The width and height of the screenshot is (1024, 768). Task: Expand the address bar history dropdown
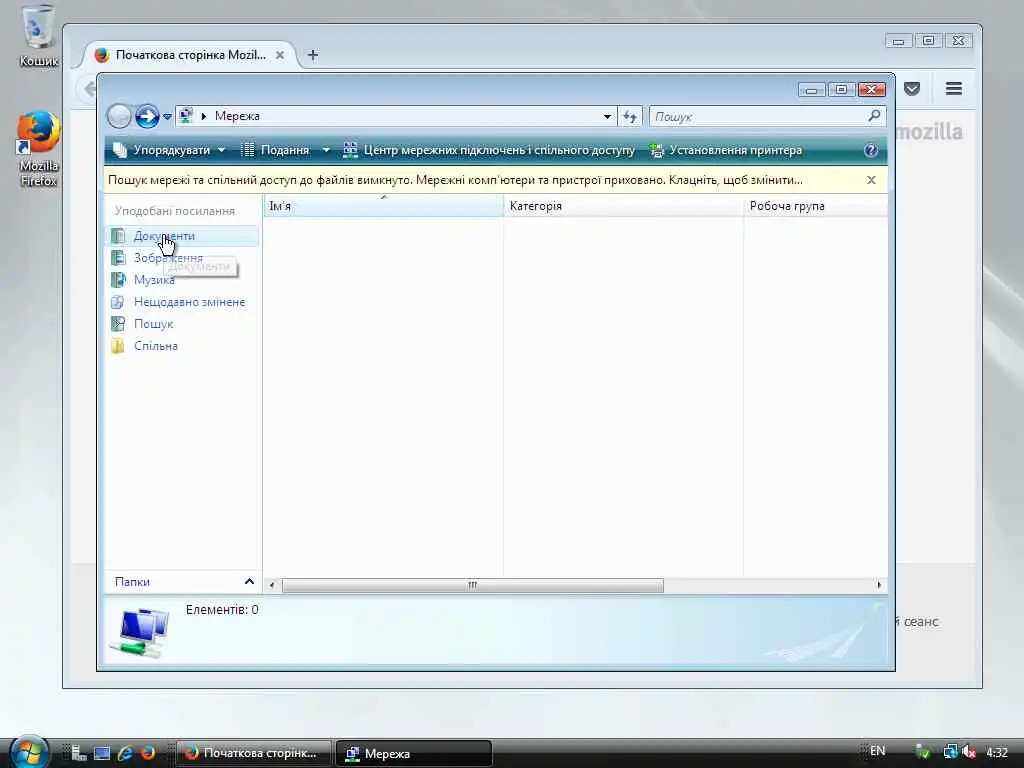(x=607, y=116)
